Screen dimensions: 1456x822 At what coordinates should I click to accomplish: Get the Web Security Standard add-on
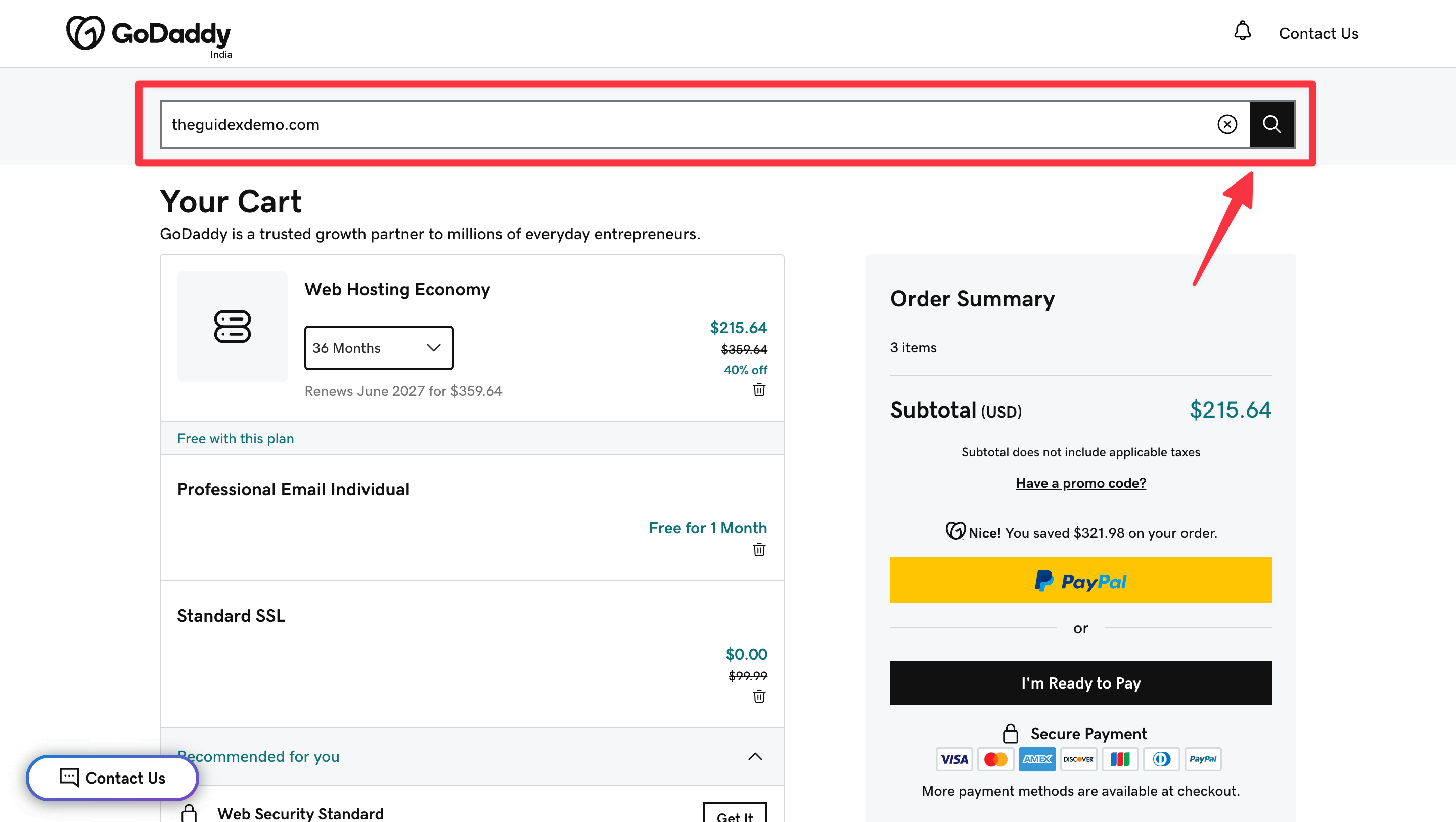click(734, 814)
